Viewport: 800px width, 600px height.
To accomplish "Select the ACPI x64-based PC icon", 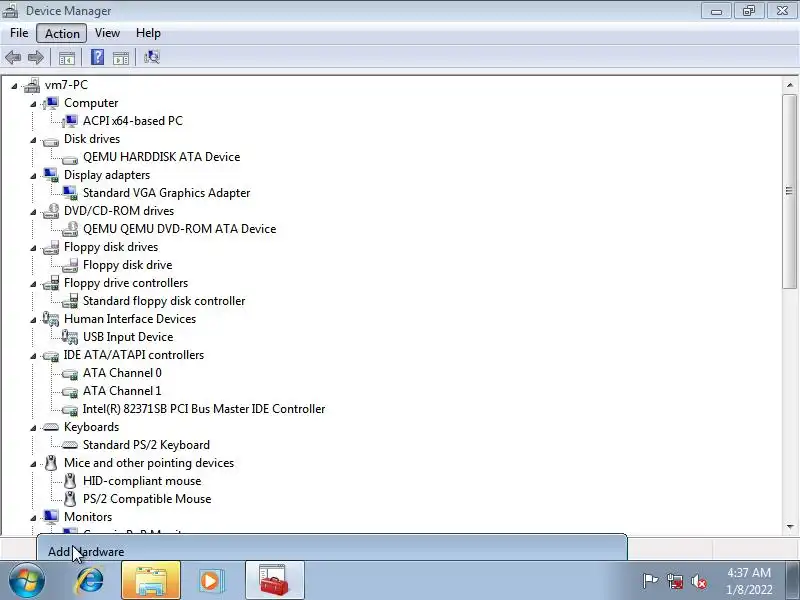I will [70, 121].
